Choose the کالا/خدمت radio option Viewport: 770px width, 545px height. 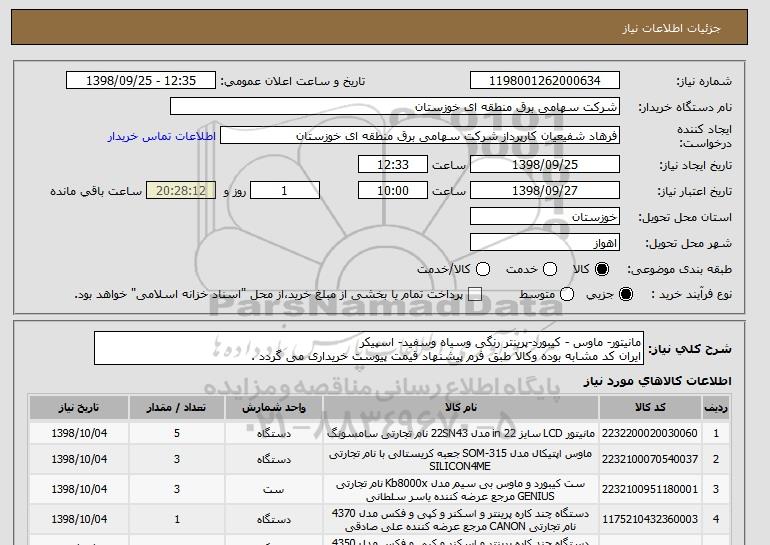483,270
